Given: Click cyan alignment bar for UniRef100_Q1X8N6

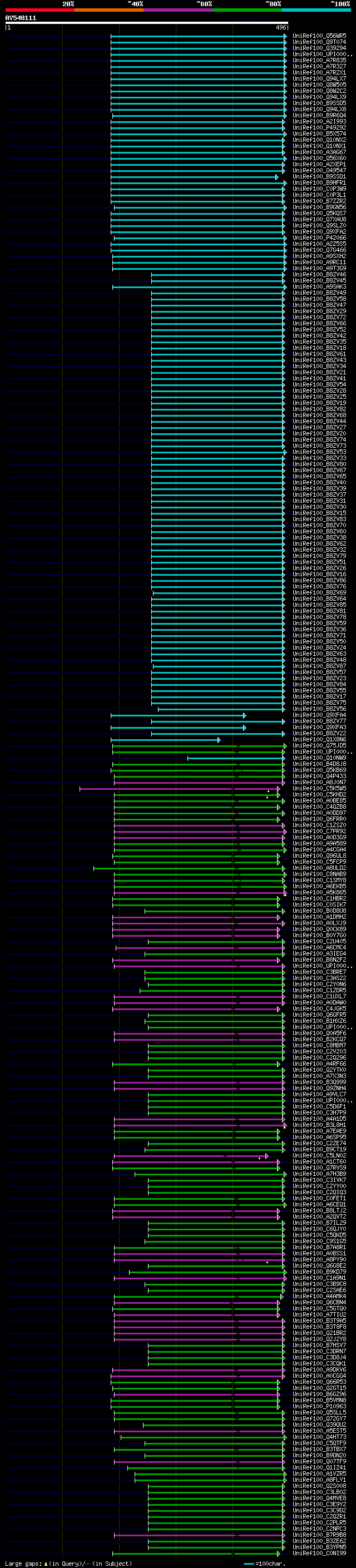Looking at the screenshot, I should 166,740.
